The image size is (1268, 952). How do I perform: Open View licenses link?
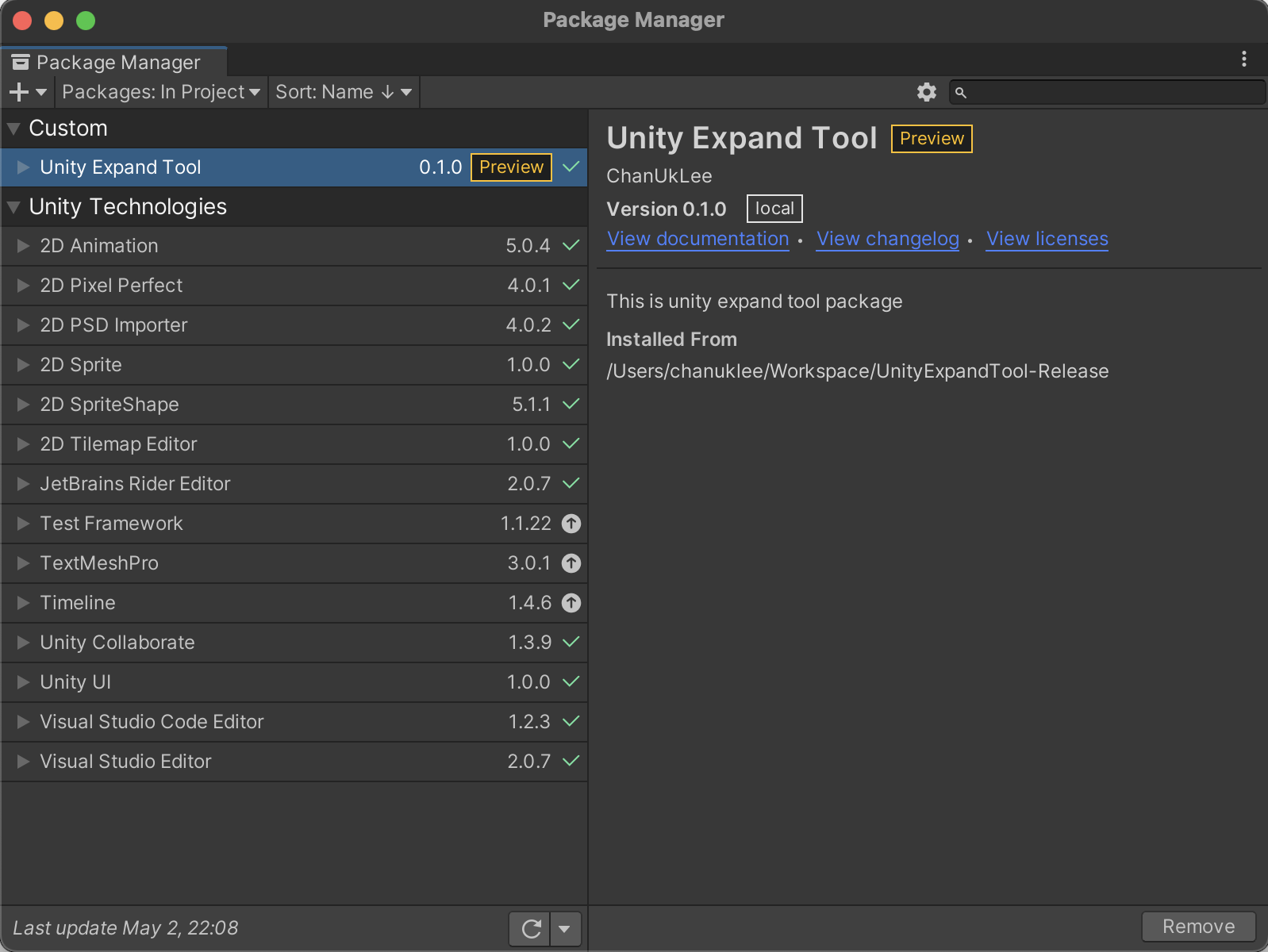[x=1047, y=239]
